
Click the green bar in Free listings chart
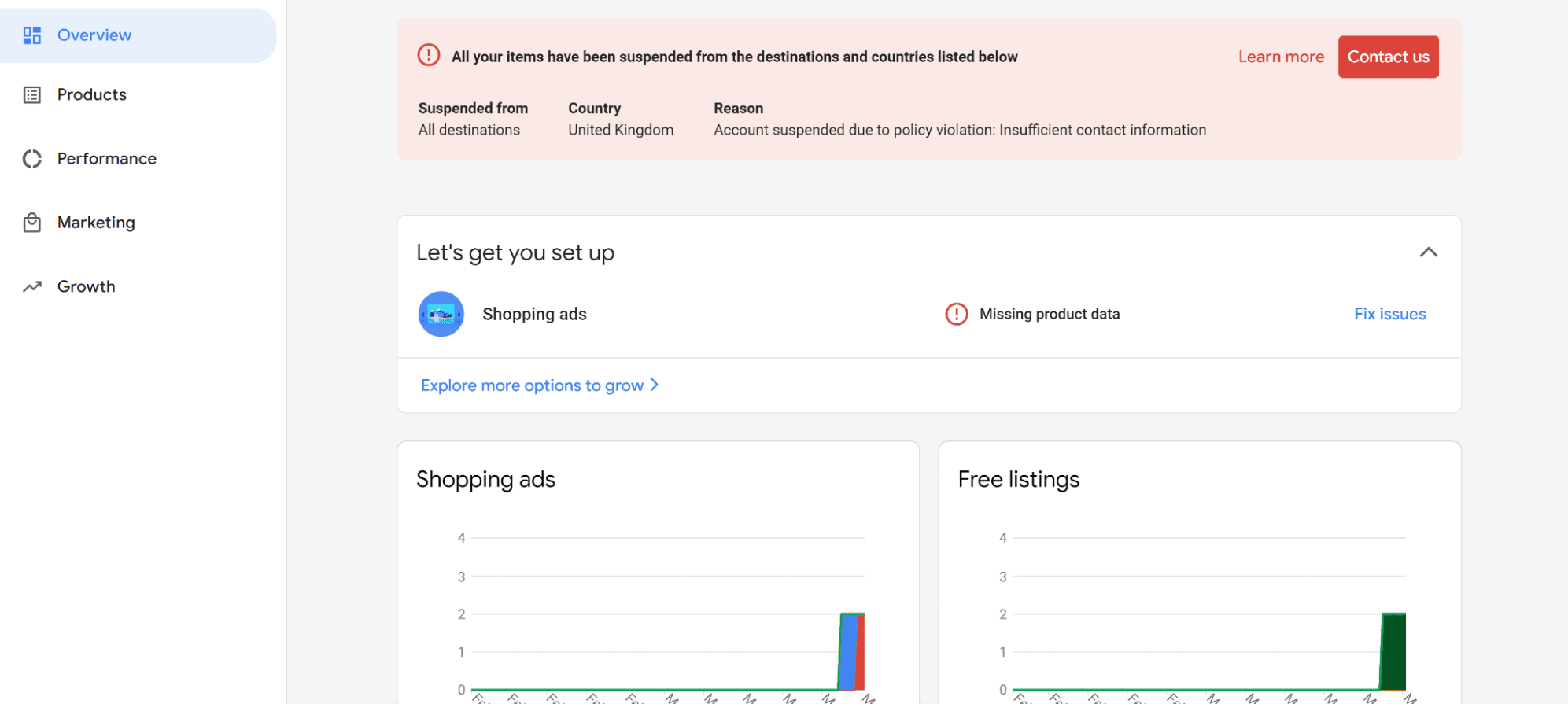(x=1393, y=653)
